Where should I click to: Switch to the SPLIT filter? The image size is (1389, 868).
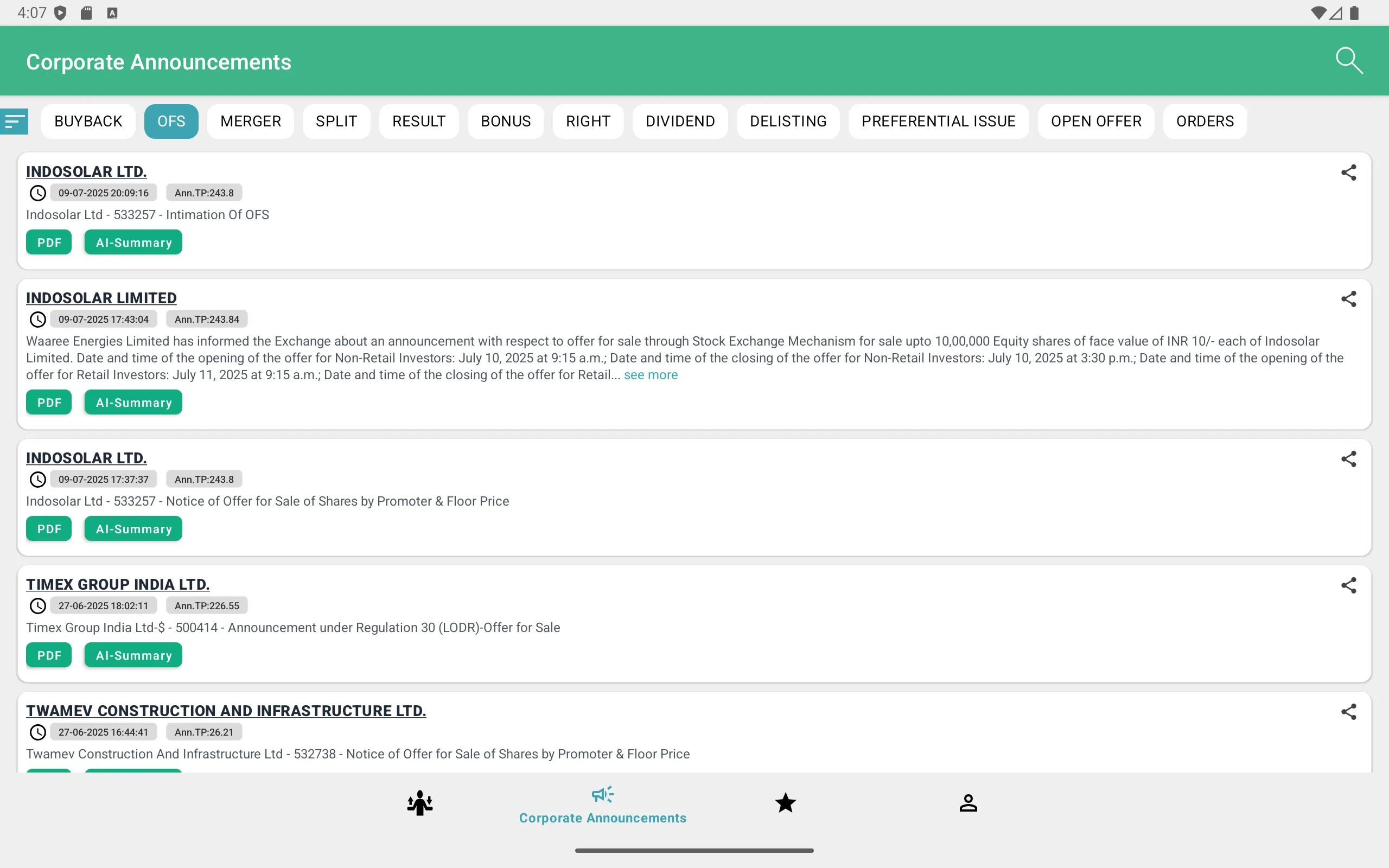pos(336,121)
